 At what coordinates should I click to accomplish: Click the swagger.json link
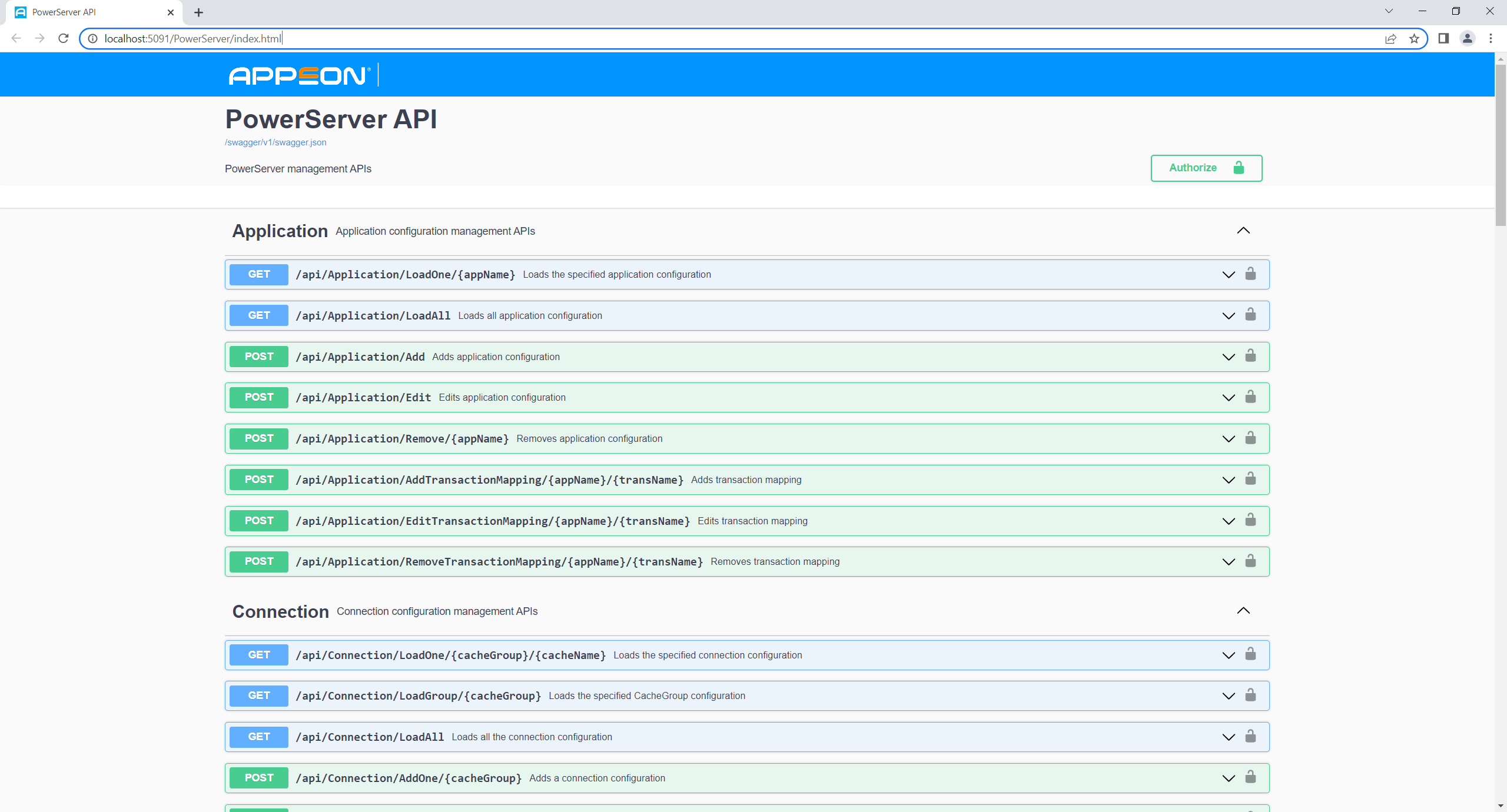pyautogui.click(x=275, y=142)
